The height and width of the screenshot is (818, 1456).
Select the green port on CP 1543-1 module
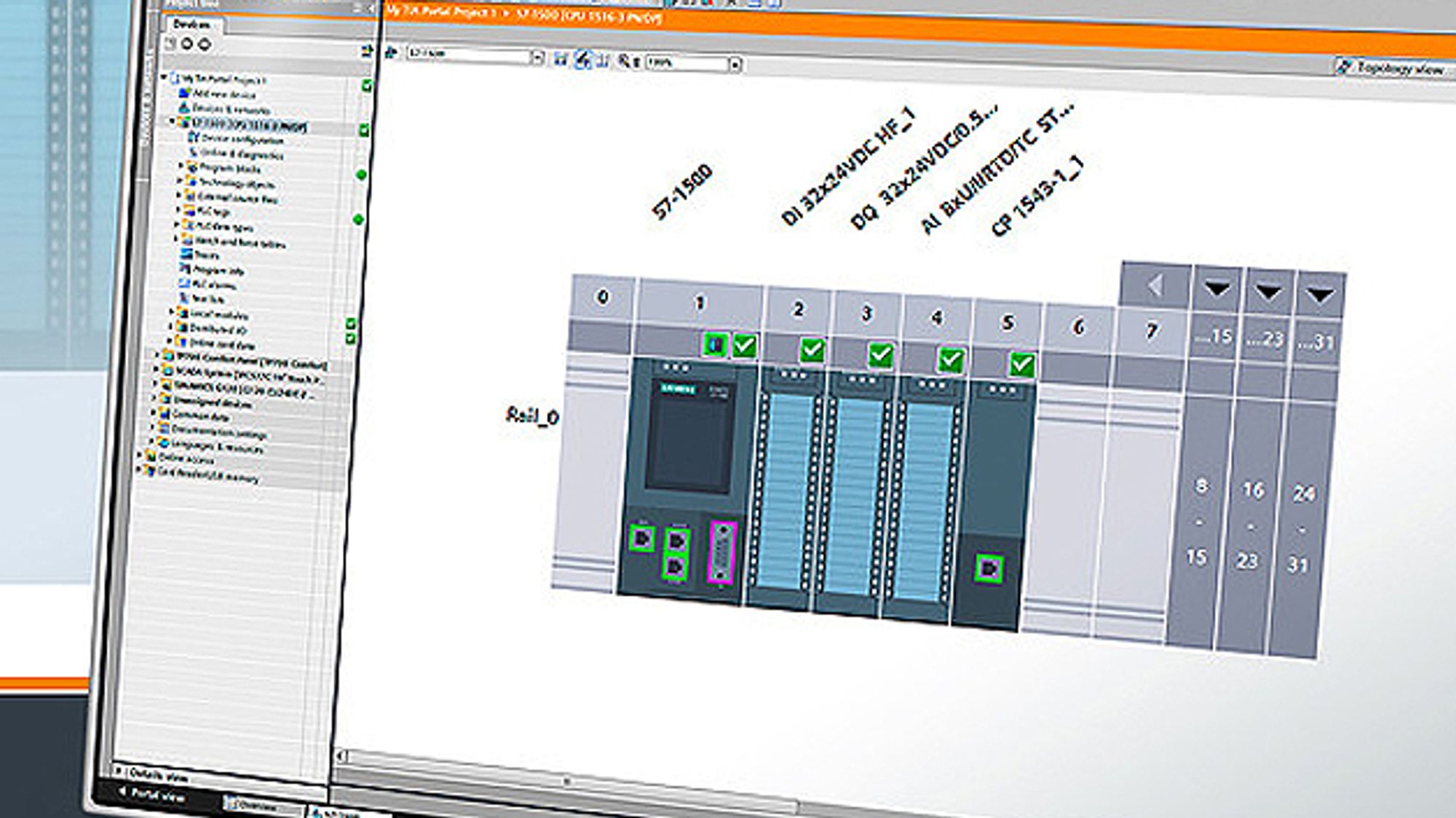tap(989, 568)
